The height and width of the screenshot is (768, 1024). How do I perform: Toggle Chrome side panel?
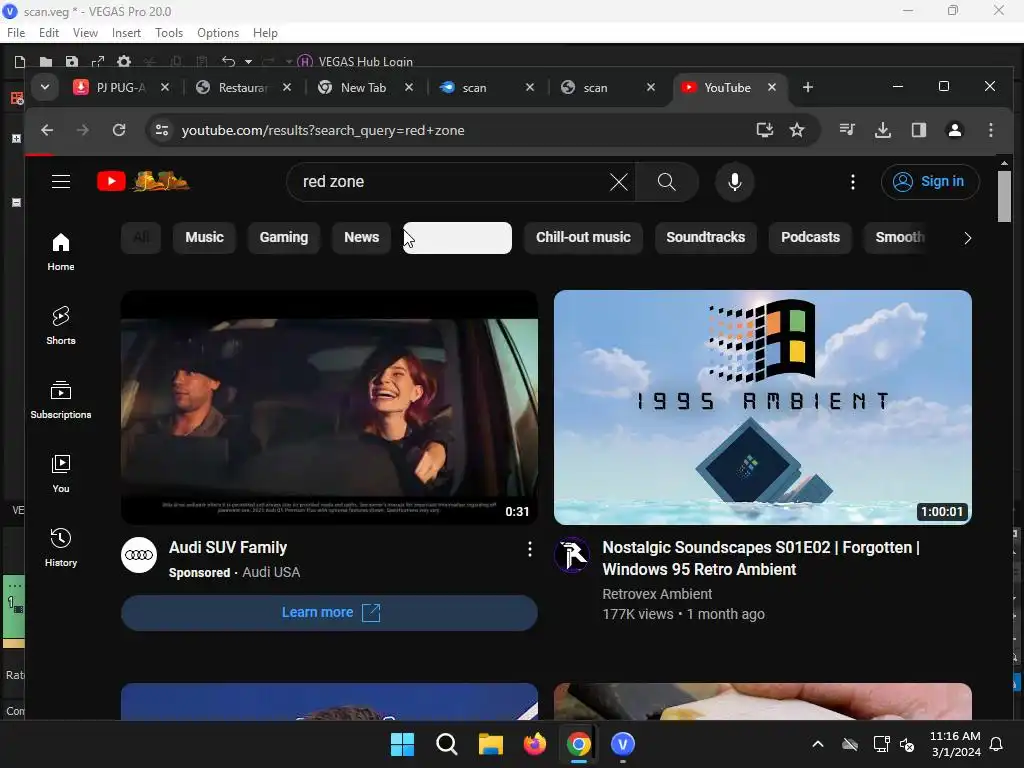click(x=919, y=130)
